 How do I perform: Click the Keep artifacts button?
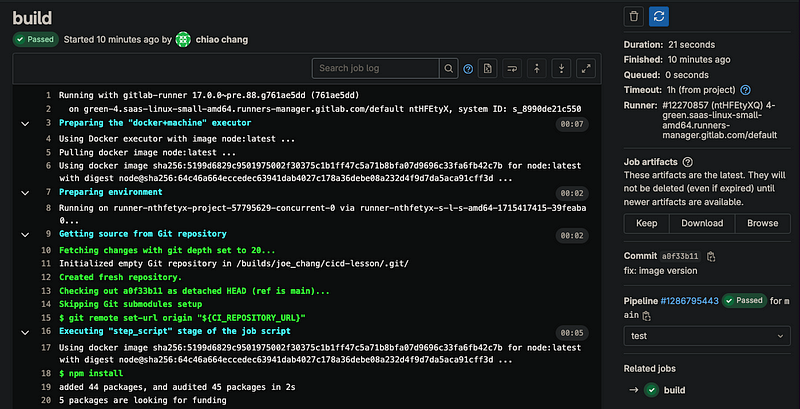click(646, 223)
